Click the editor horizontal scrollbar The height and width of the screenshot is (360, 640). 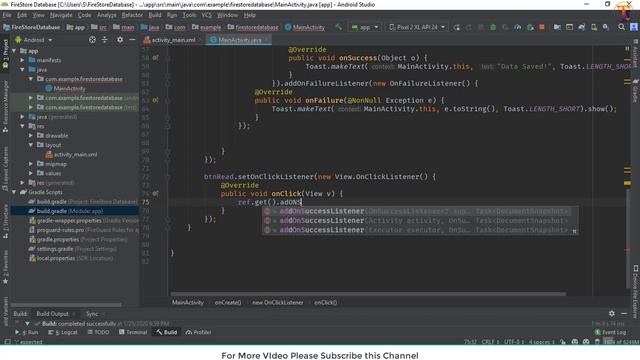click(368, 294)
